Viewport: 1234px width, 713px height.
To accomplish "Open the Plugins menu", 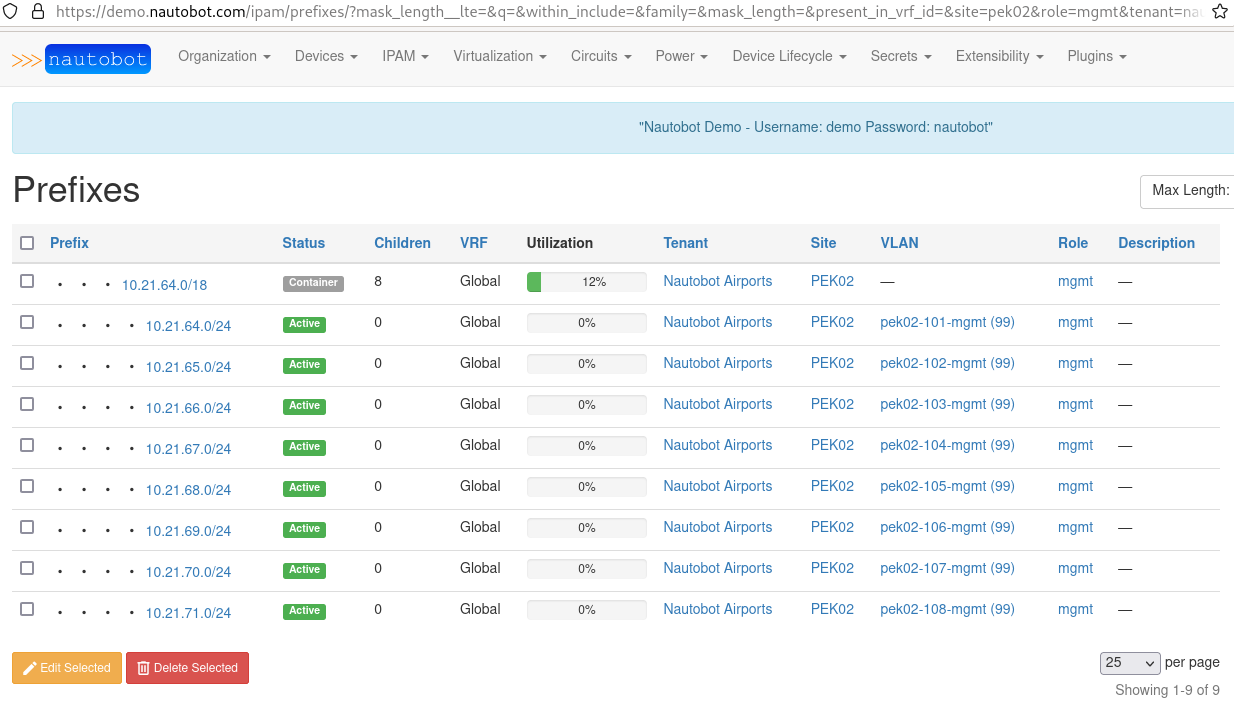I will [x=1097, y=56].
